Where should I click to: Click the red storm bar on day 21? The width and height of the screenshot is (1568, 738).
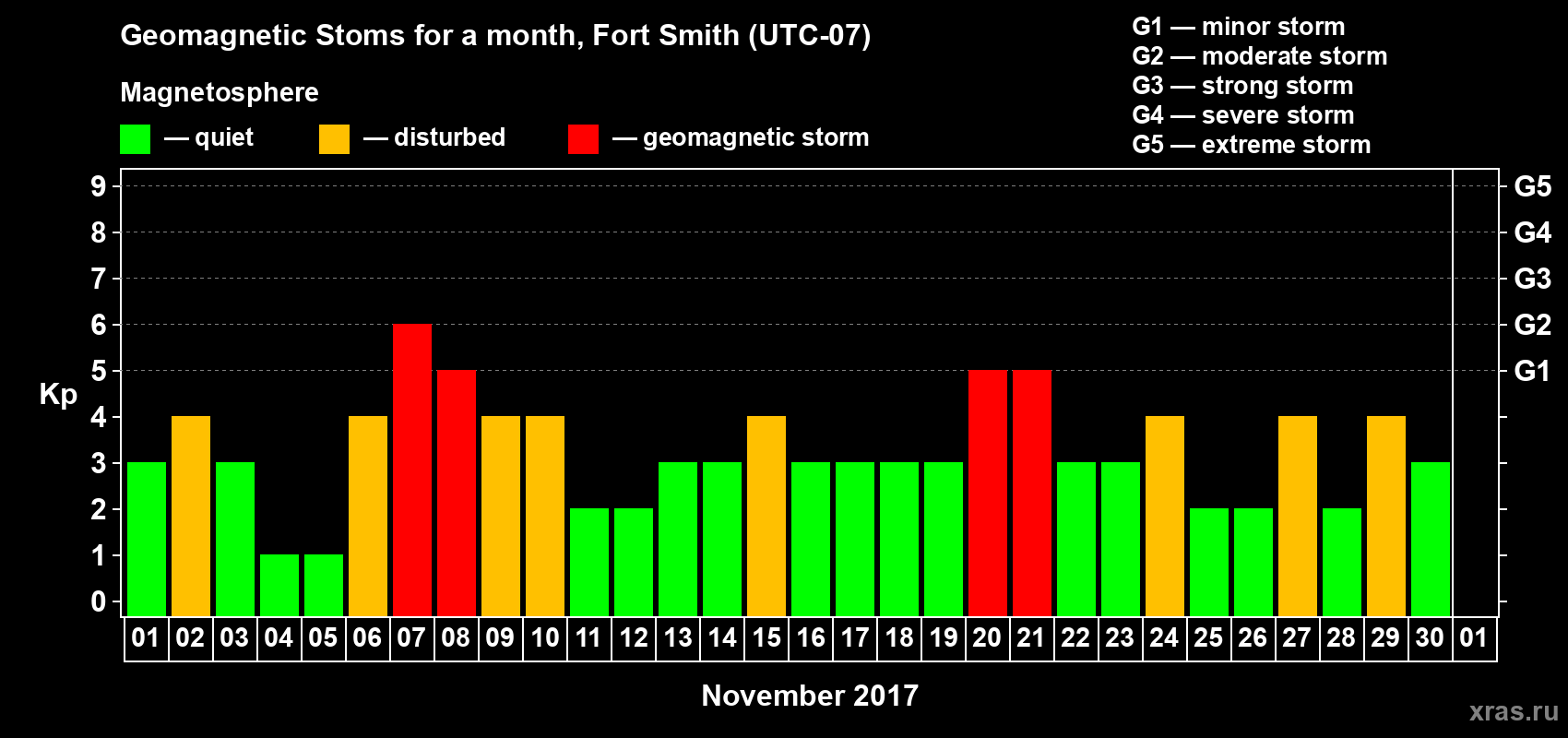click(x=1032, y=494)
